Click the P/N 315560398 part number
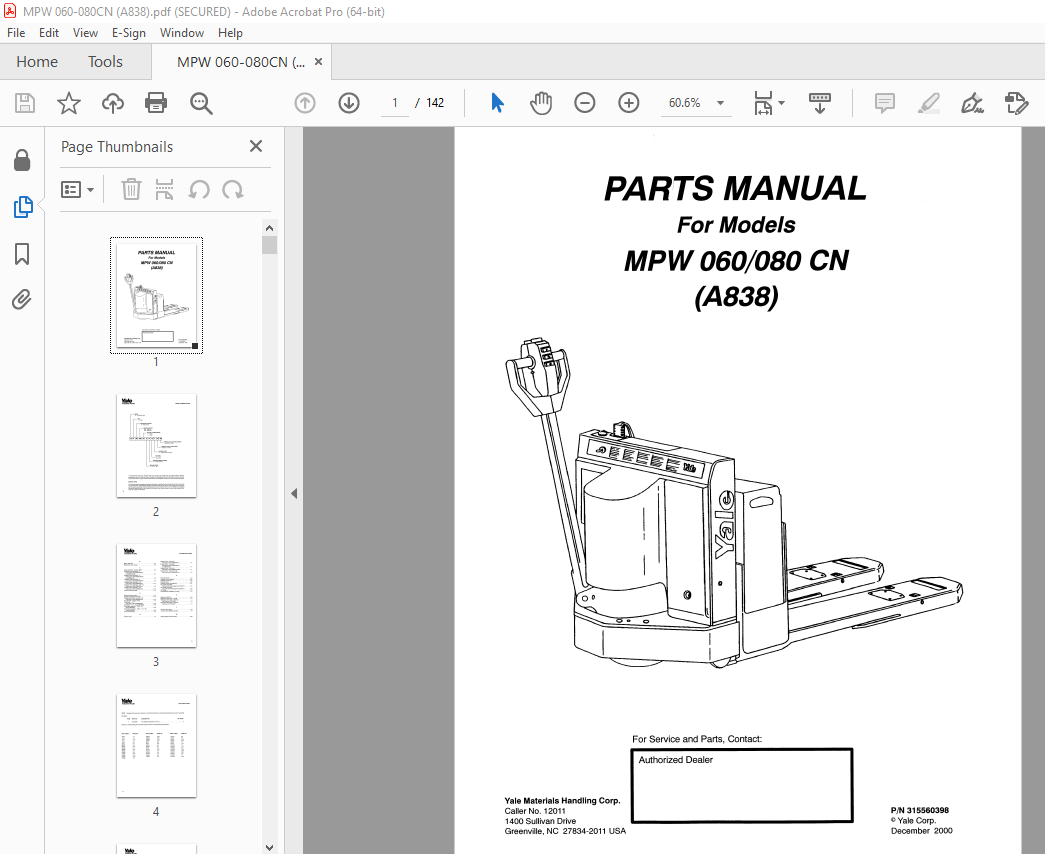This screenshot has height=854, width=1045. (x=920, y=811)
